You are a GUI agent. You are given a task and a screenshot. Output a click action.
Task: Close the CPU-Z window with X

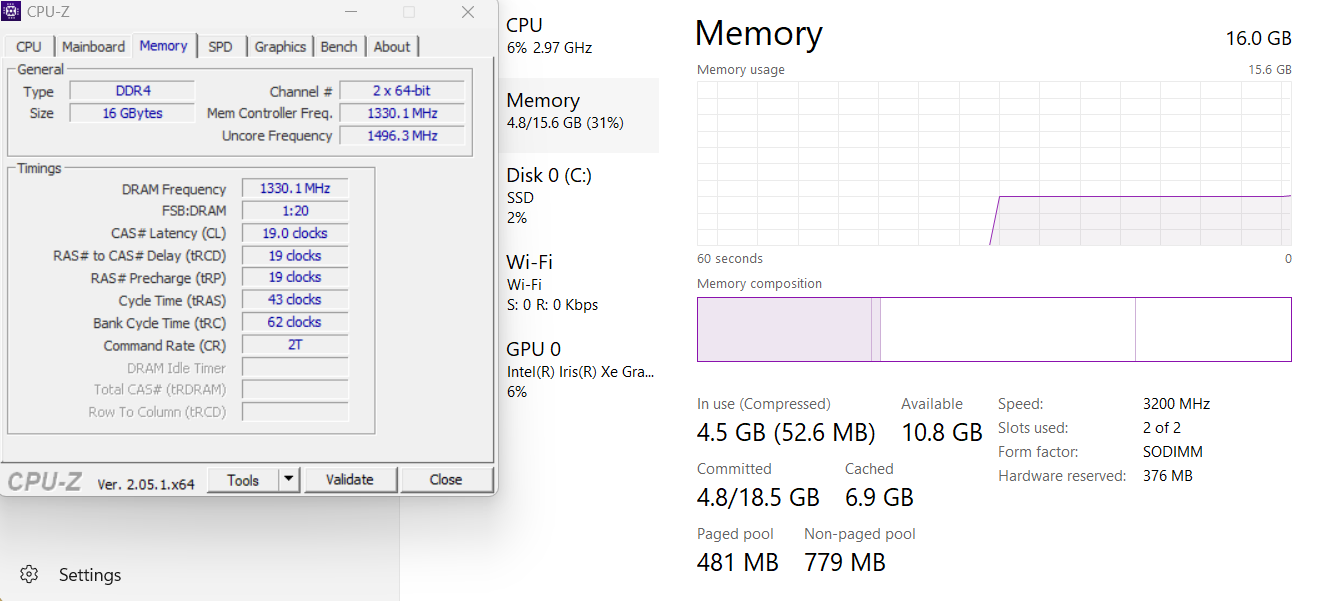tap(468, 12)
